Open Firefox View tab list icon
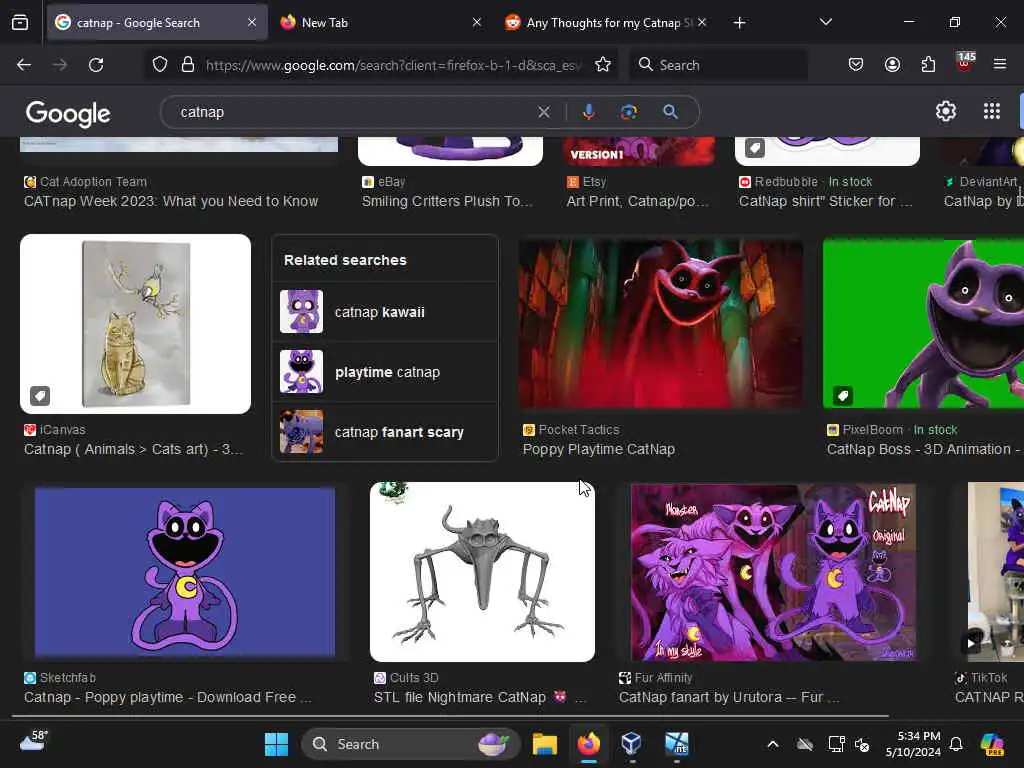 pos(20,23)
